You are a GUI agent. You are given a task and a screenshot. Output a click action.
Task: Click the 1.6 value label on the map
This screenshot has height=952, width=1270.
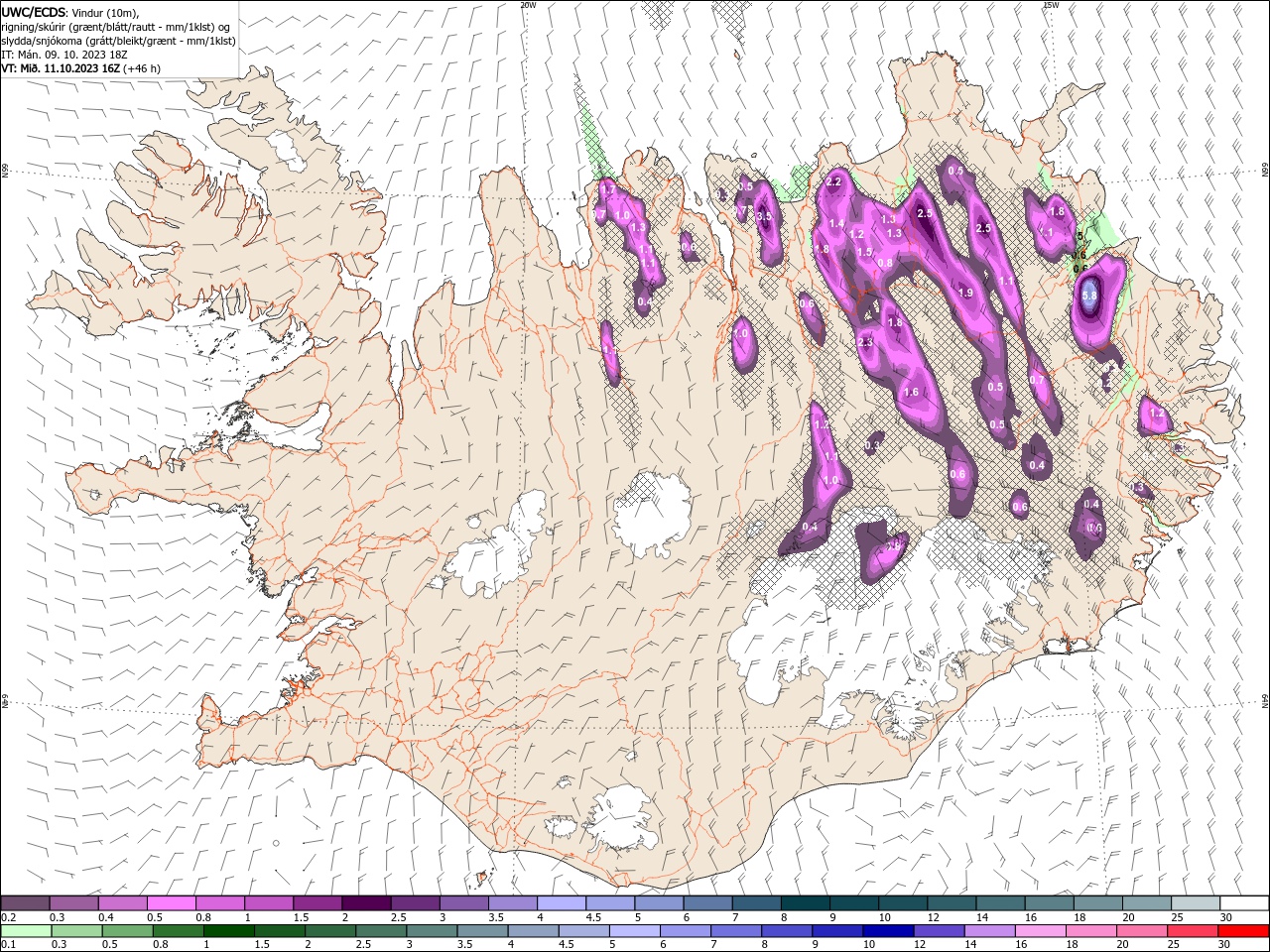911,393
